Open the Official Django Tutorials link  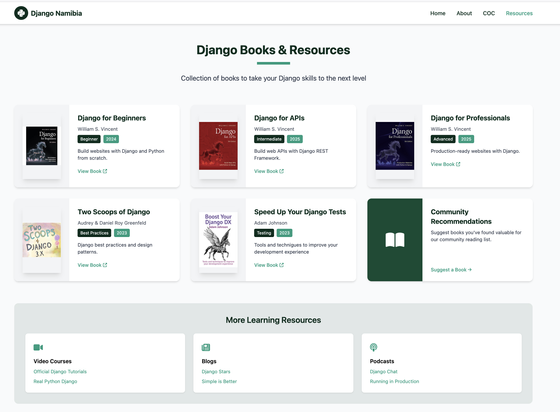point(60,372)
